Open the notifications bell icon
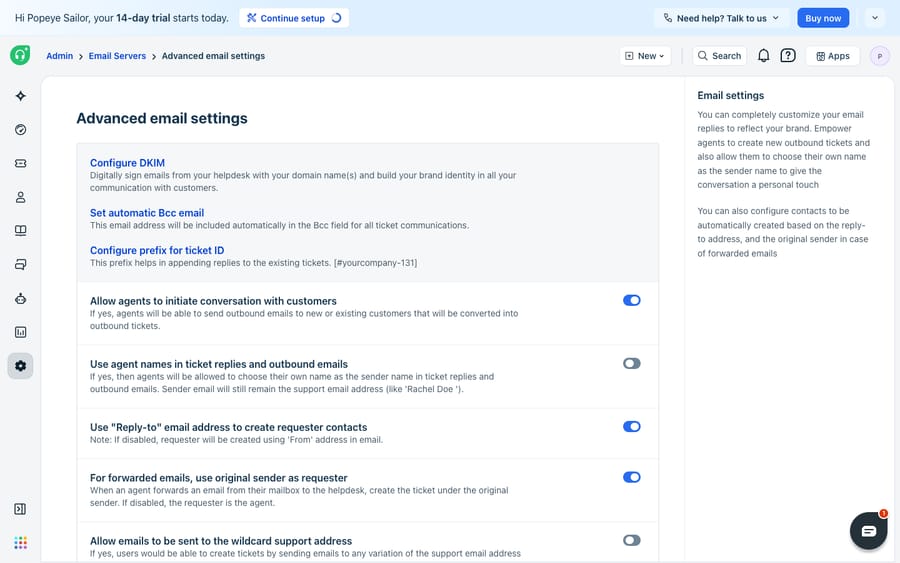 tap(763, 56)
